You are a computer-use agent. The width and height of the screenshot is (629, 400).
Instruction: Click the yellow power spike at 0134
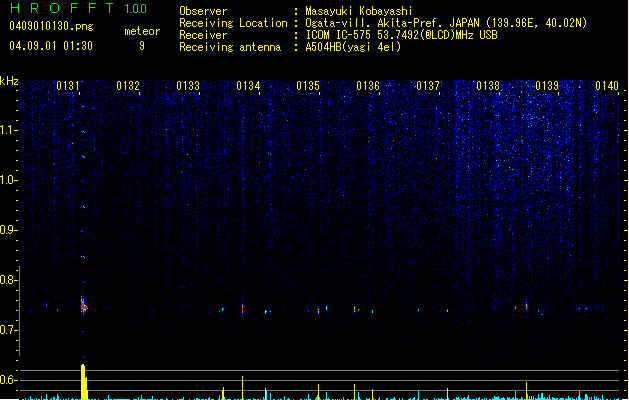click(x=242, y=388)
